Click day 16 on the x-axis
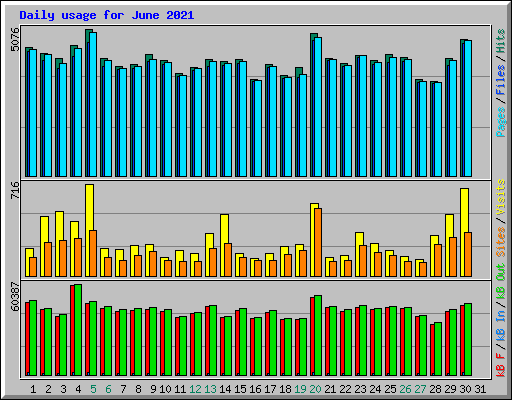The height and width of the screenshot is (400, 512). tap(255, 389)
